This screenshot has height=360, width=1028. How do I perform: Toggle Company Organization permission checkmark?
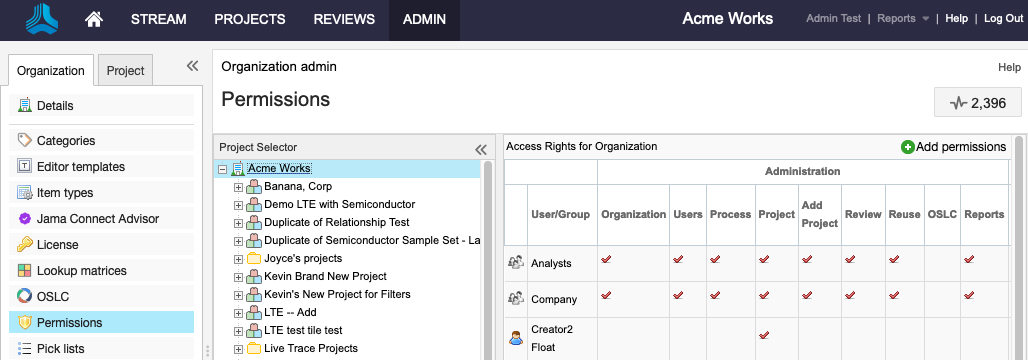(606, 296)
